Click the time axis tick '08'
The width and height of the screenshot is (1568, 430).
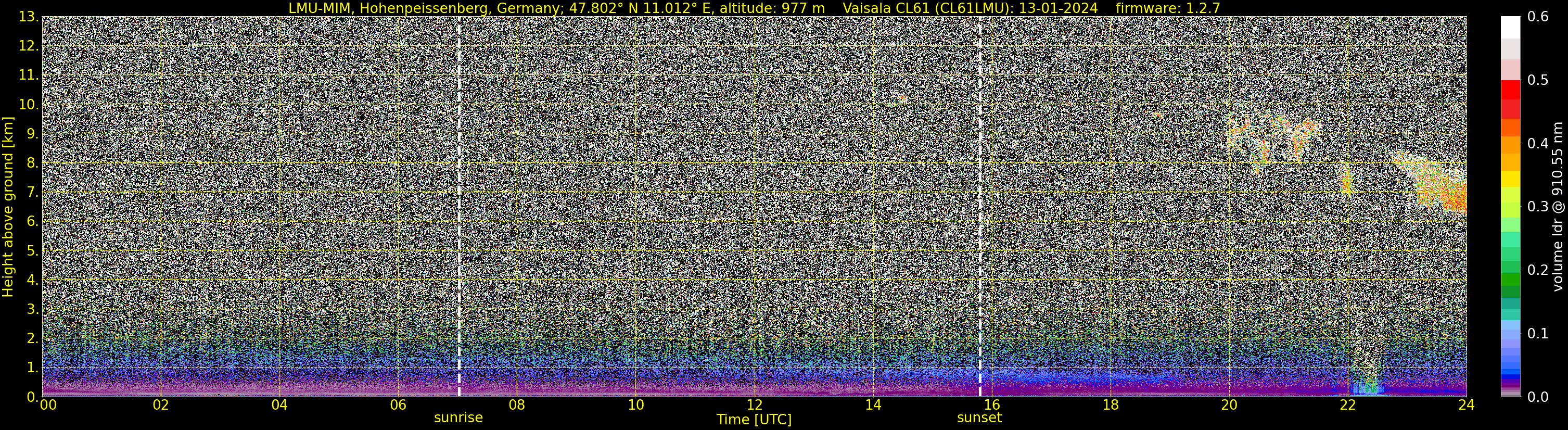[517, 405]
